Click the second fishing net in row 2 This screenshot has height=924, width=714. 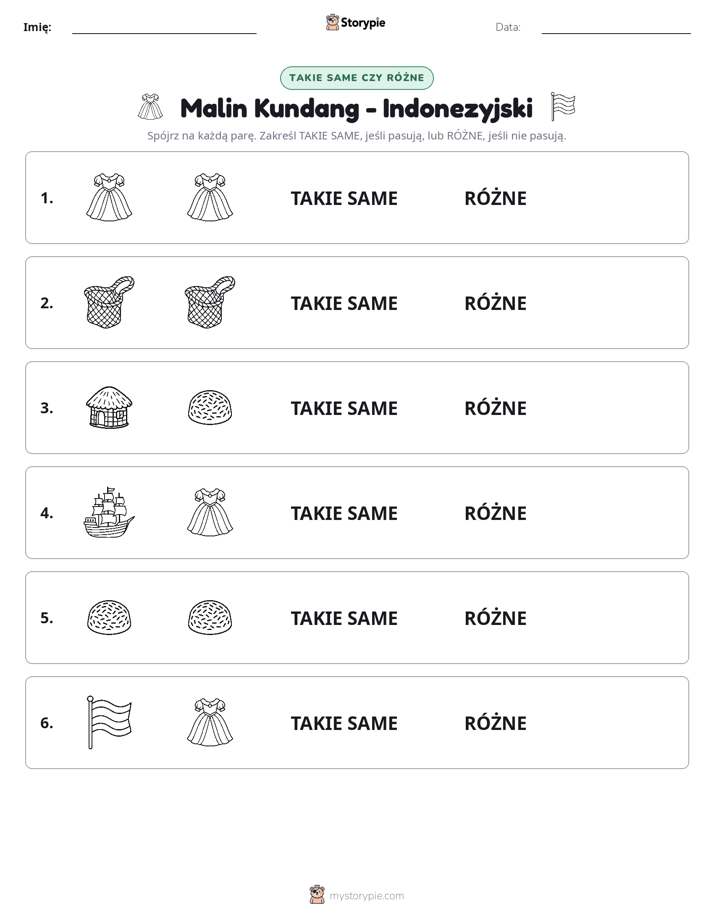(x=210, y=302)
